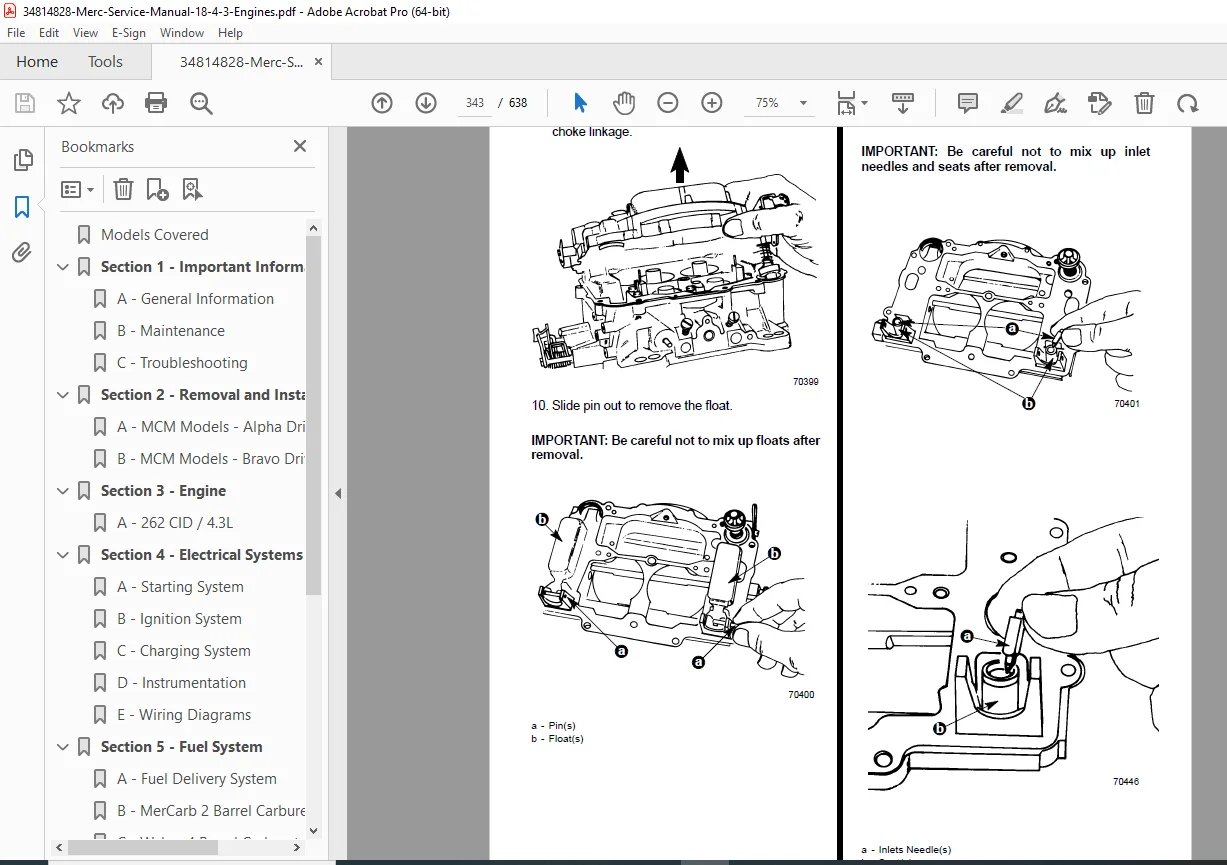1227x865 pixels.
Task: Activate the Hand pan tool
Action: click(624, 103)
